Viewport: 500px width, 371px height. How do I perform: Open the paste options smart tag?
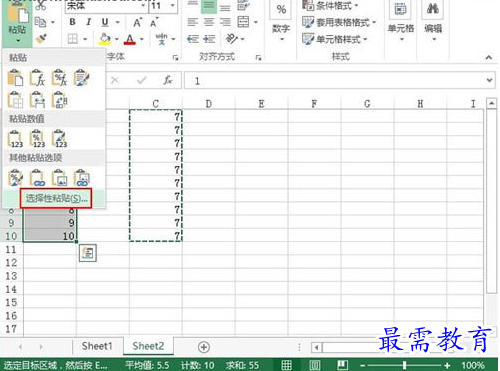(x=88, y=253)
